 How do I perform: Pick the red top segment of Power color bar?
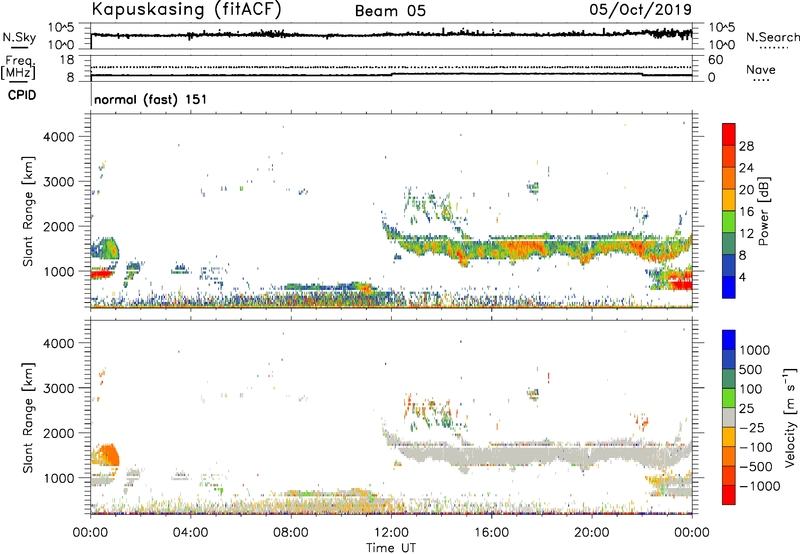[x=729, y=134]
